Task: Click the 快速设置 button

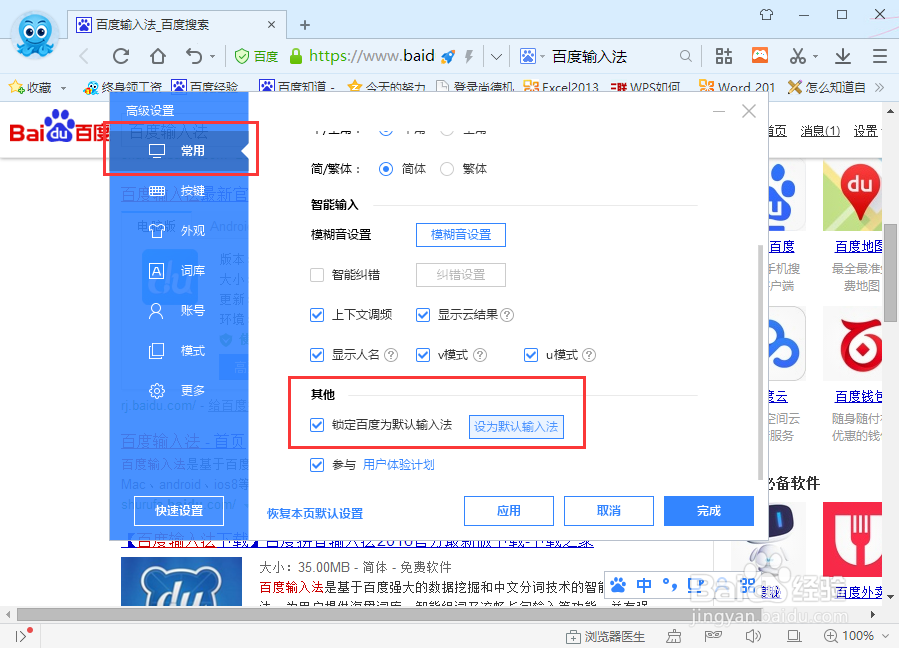Action: point(179,511)
